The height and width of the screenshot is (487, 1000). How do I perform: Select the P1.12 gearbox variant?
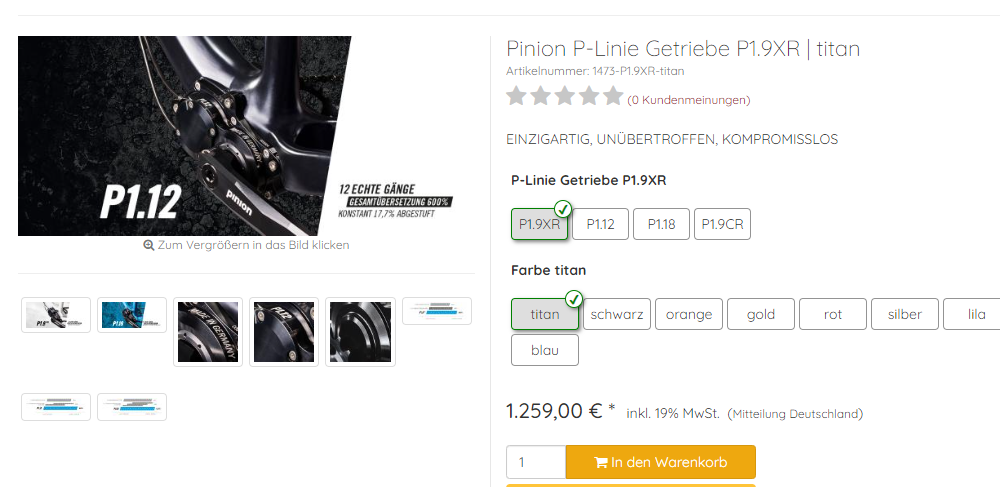600,224
